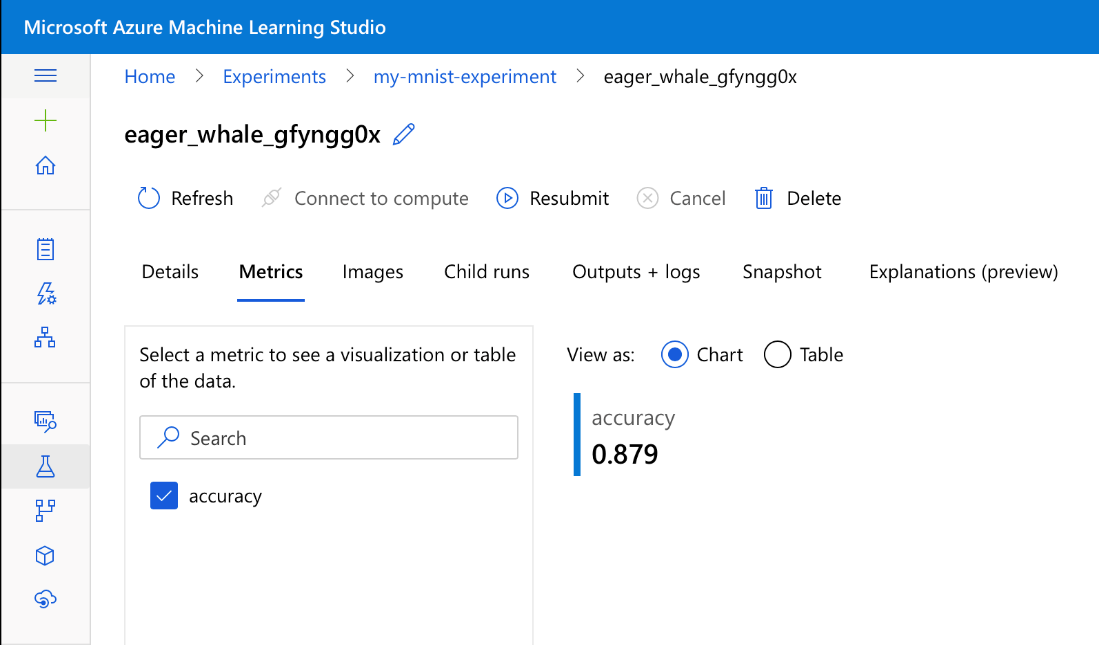Click into the metric Search field
The width and height of the screenshot is (1099, 645).
click(x=329, y=437)
